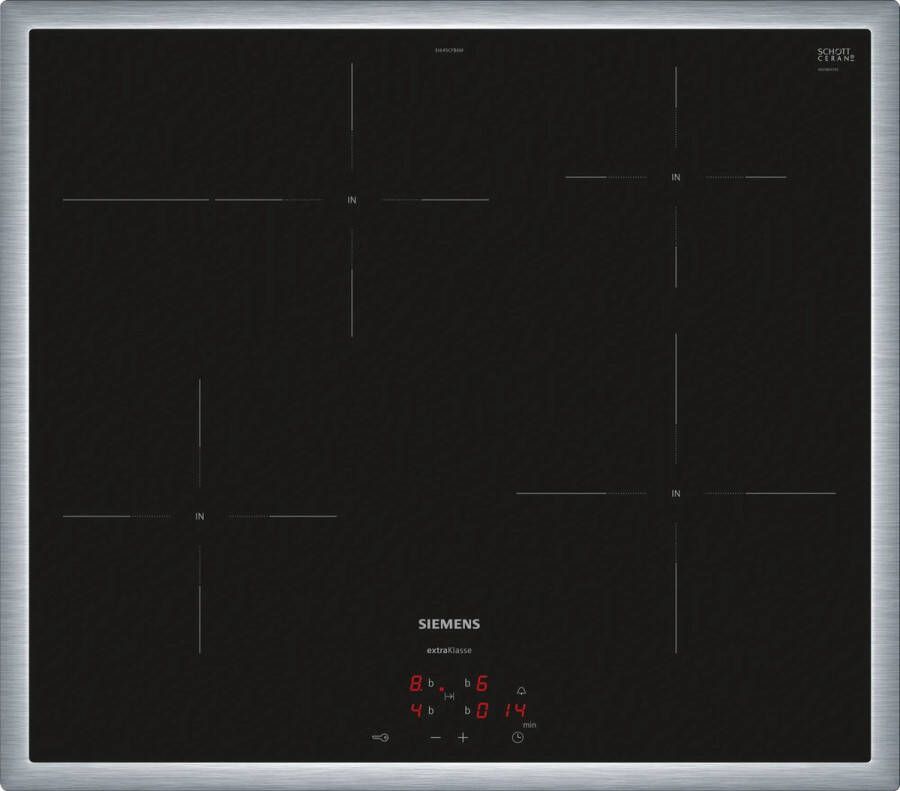Tap the bell alarm icon
This screenshot has width=900, height=791.
pos(521,690)
